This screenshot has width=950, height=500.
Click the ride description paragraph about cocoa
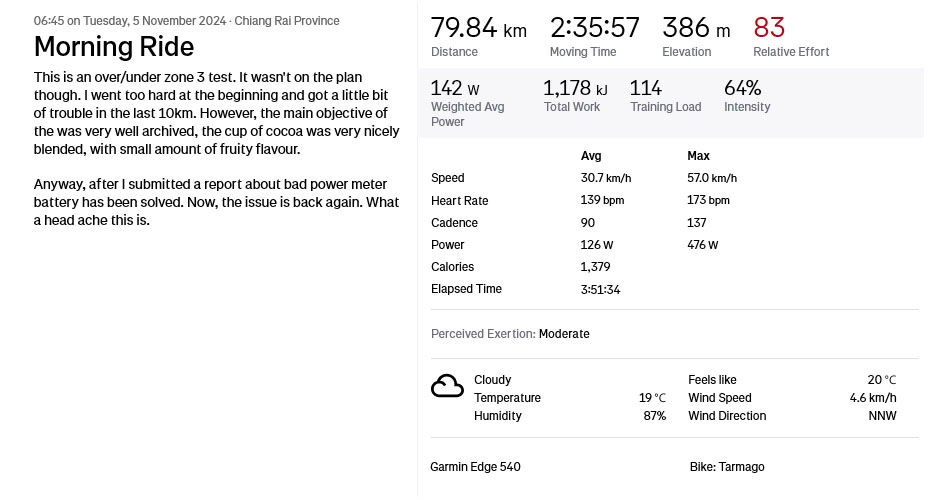point(216,113)
